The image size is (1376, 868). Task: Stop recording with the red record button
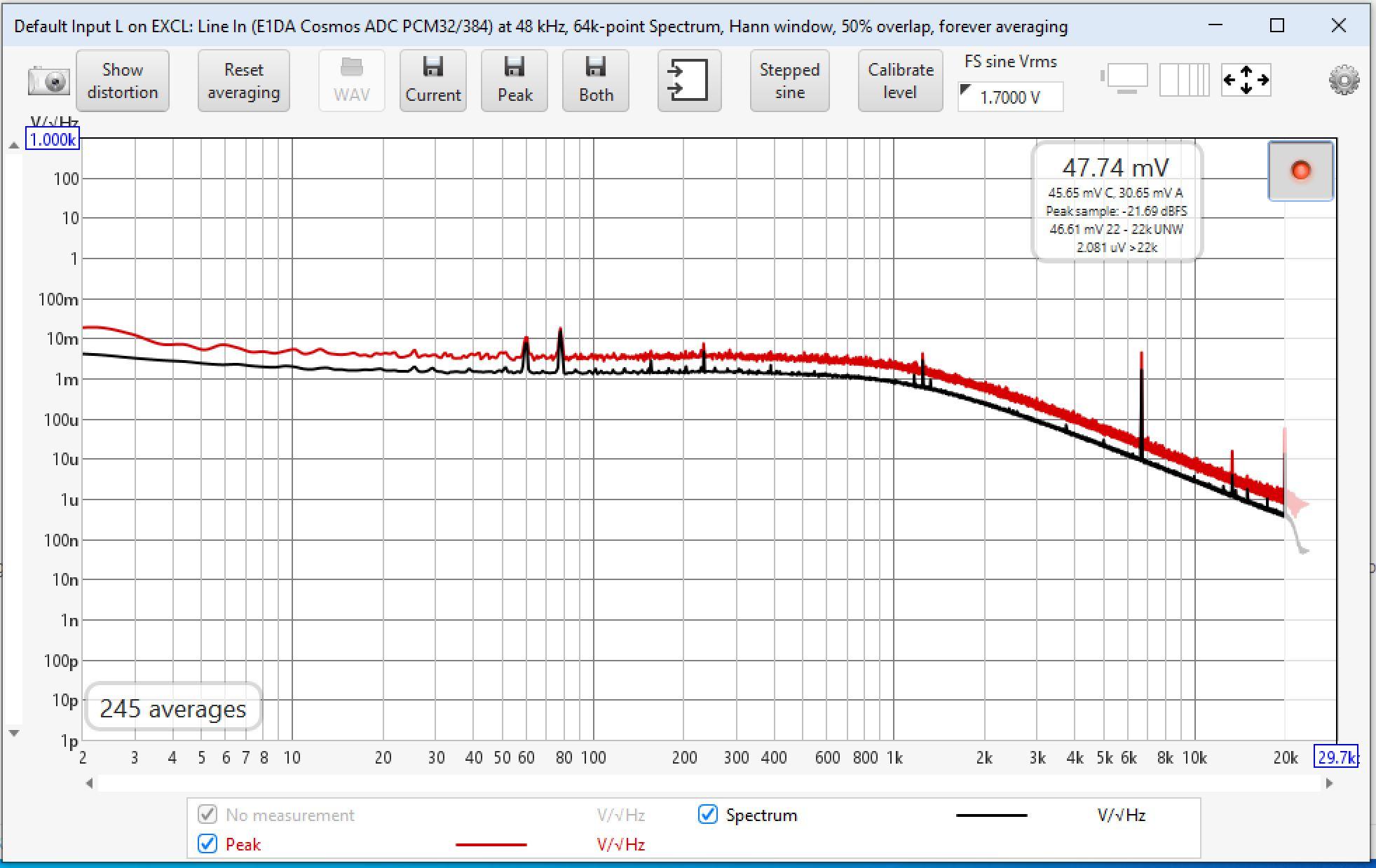click(x=1301, y=171)
